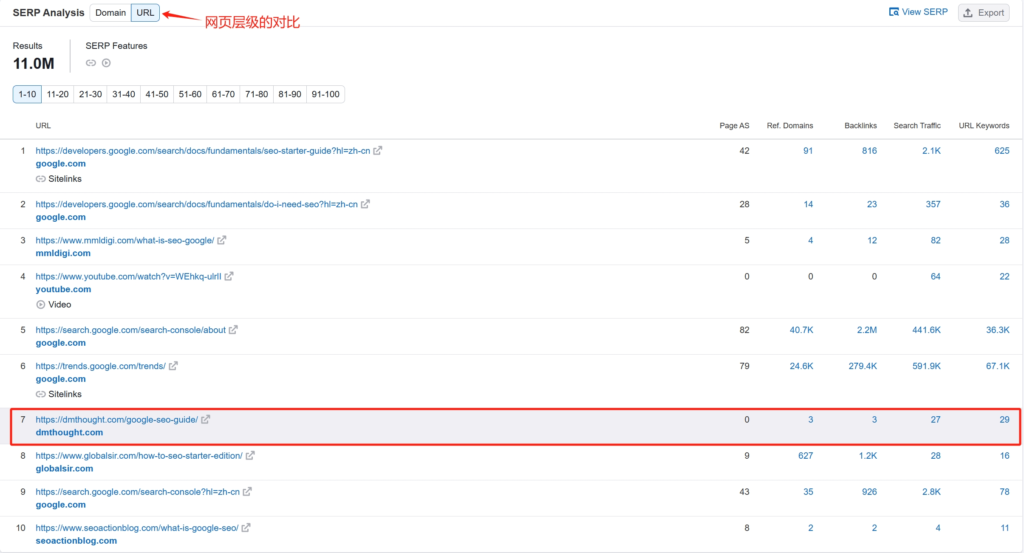
Task: Click the Backlinks column header
Action: 860,125
